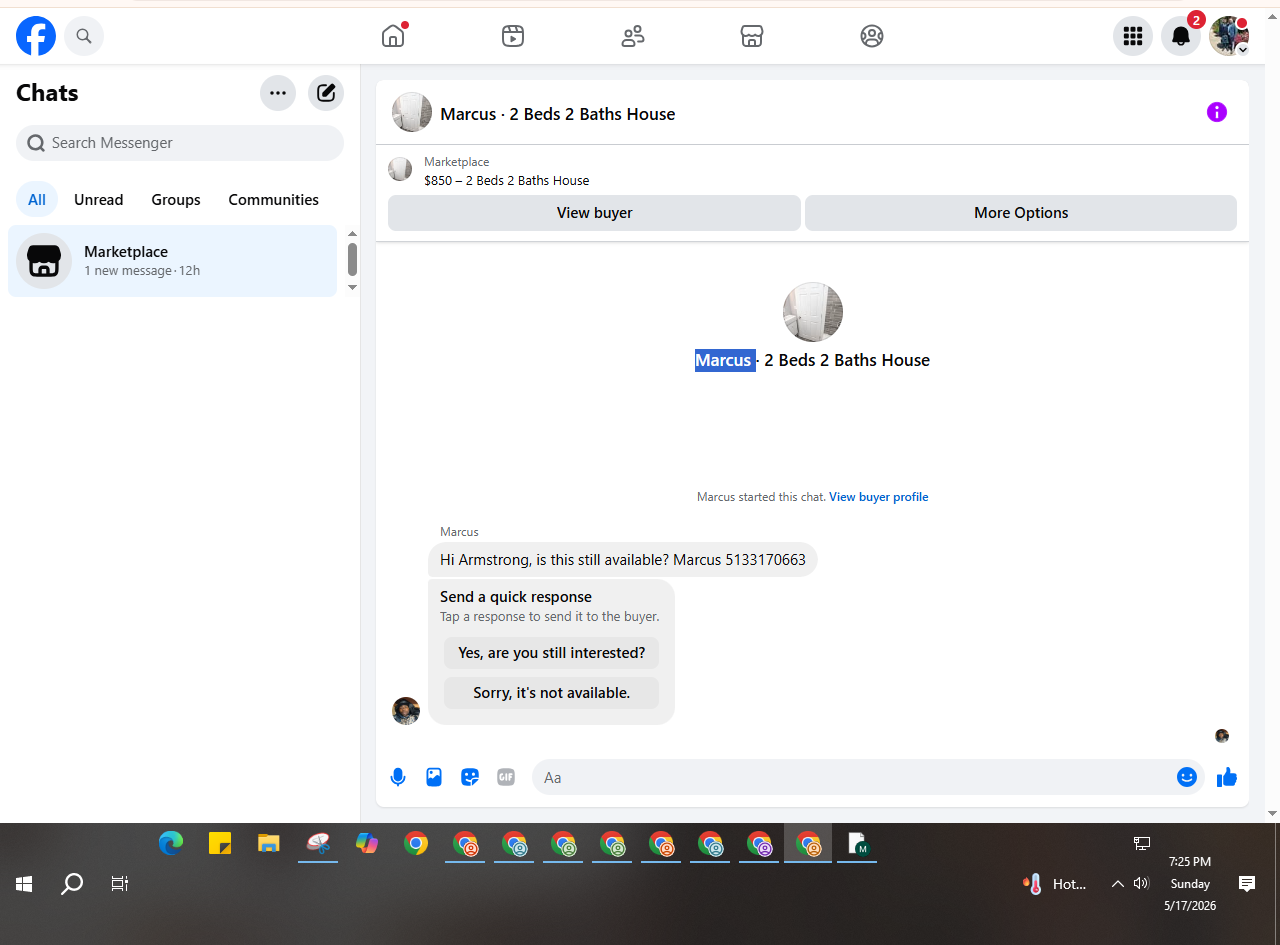1280x945 pixels.
Task: Open File Explorer from the taskbar
Action: tap(268, 844)
